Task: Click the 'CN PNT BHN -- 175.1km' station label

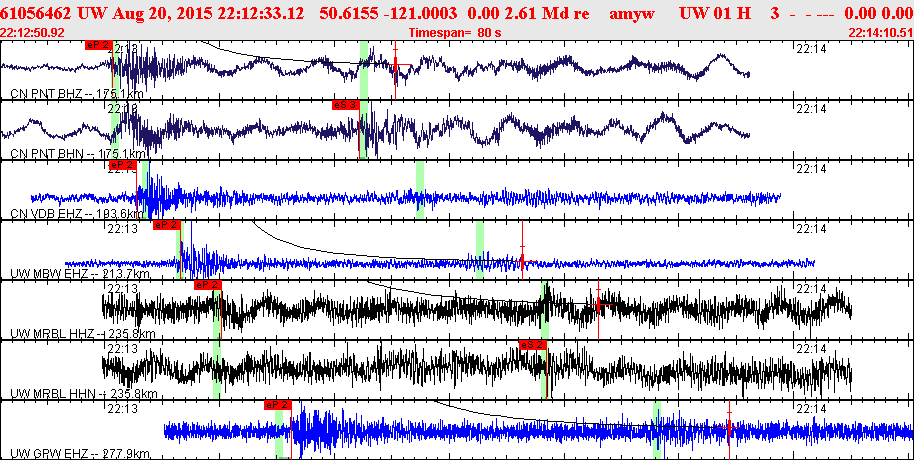Action: click(x=78, y=153)
